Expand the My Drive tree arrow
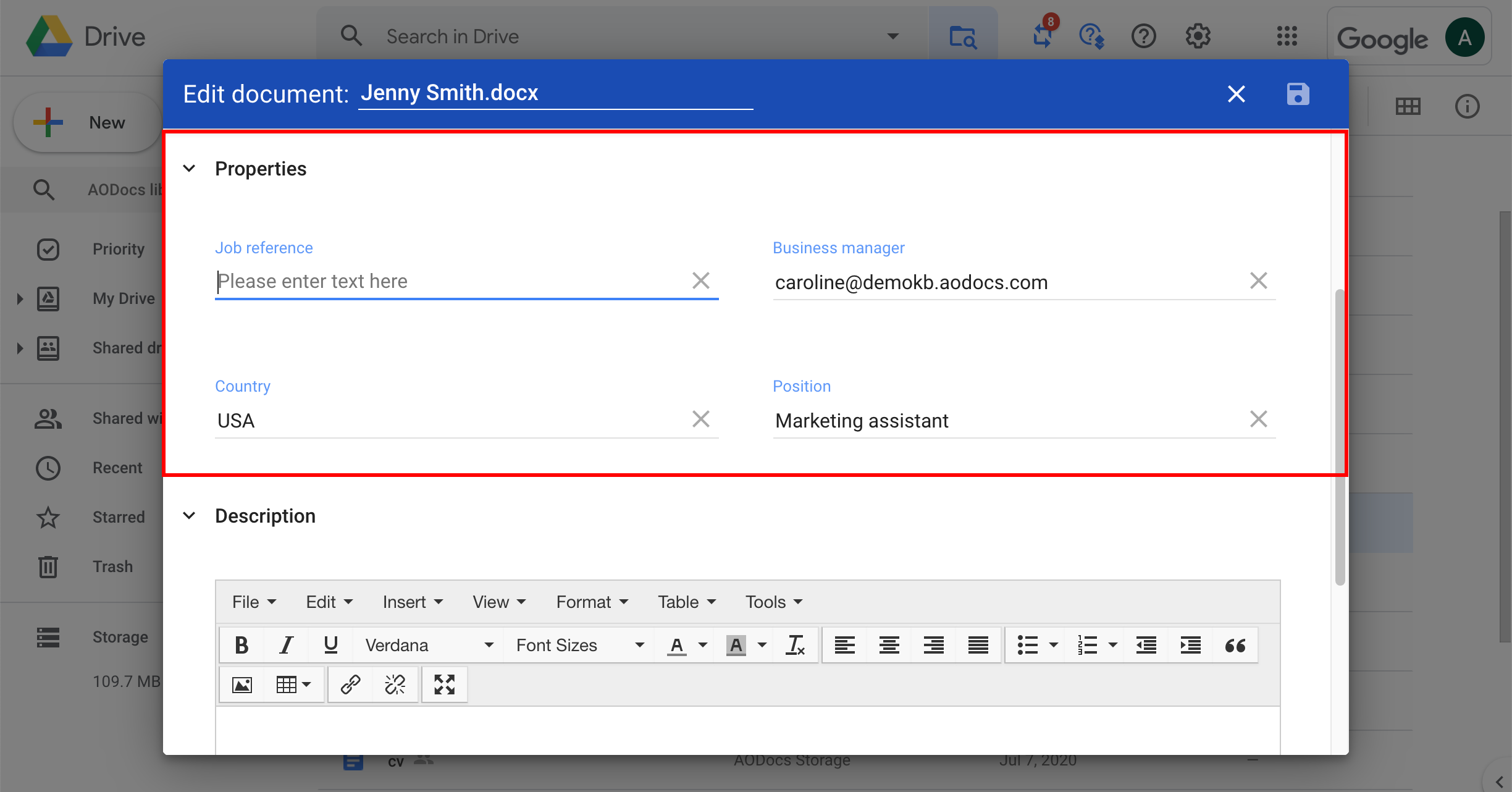 click(x=20, y=299)
